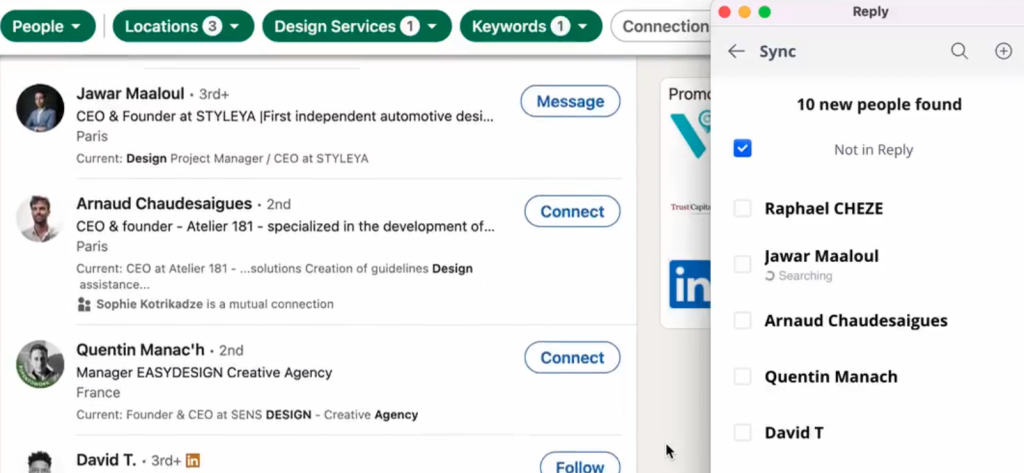Image resolution: width=1024 pixels, height=473 pixels.
Task: Expand the People filter dropdown
Action: click(47, 27)
